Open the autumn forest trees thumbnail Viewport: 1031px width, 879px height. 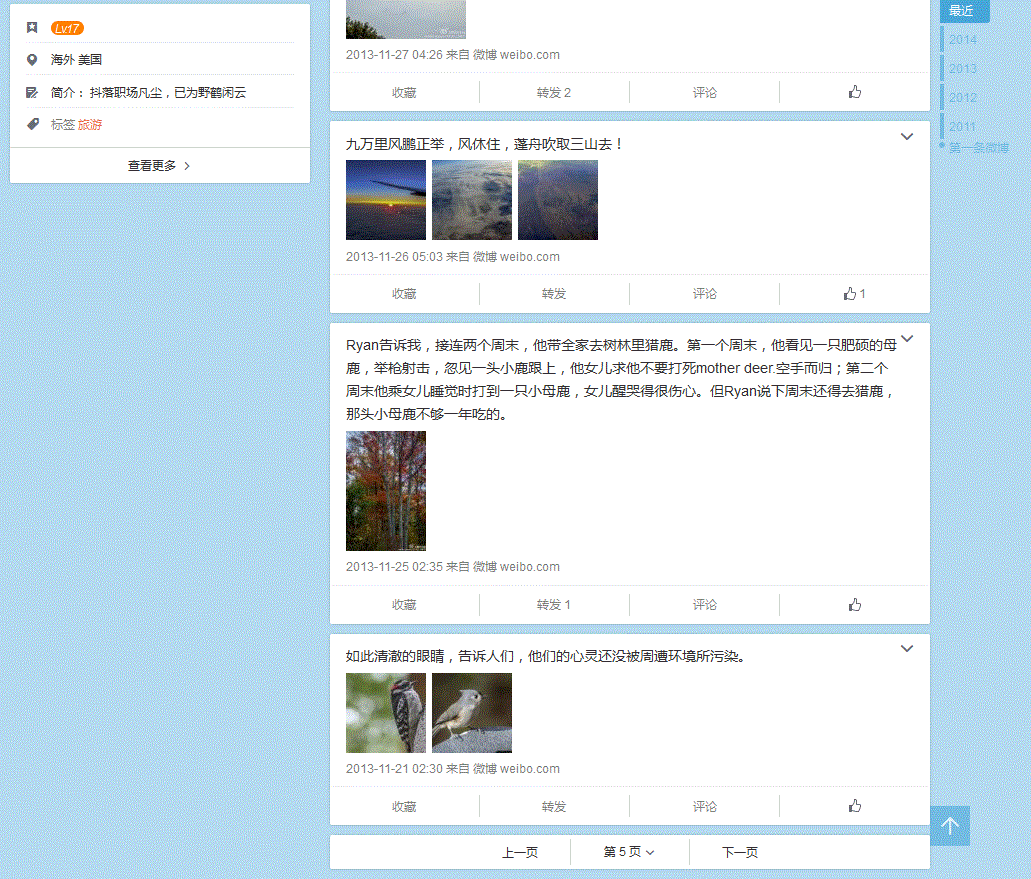coord(386,491)
